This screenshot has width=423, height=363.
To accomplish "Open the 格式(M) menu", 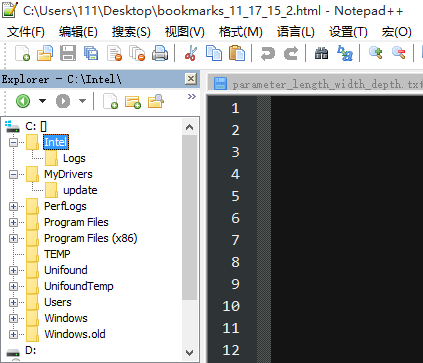I will [240, 32].
